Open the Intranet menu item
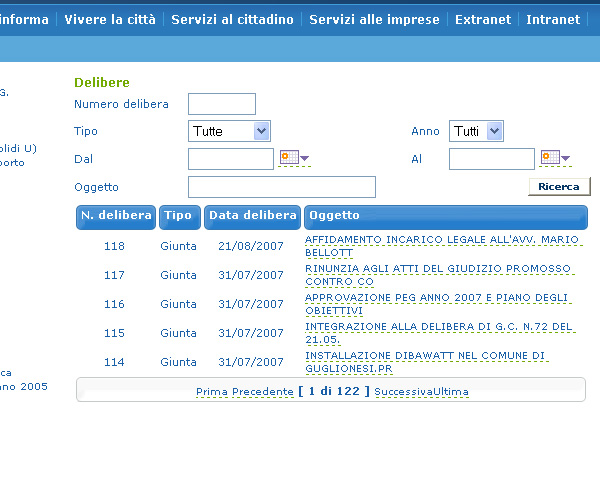This screenshot has width=600, height=501. click(x=553, y=20)
